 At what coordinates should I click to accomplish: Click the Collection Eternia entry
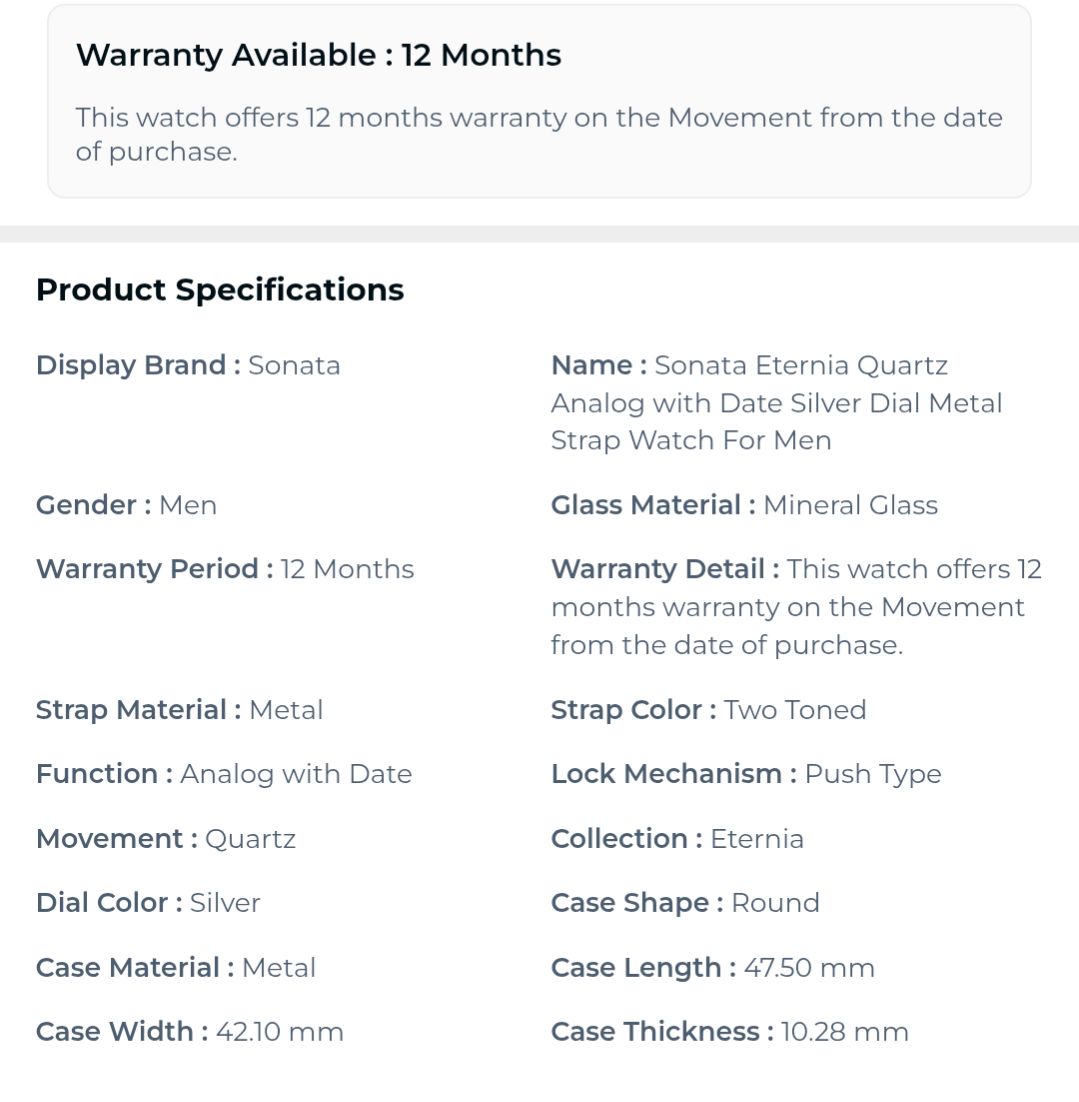(x=678, y=838)
